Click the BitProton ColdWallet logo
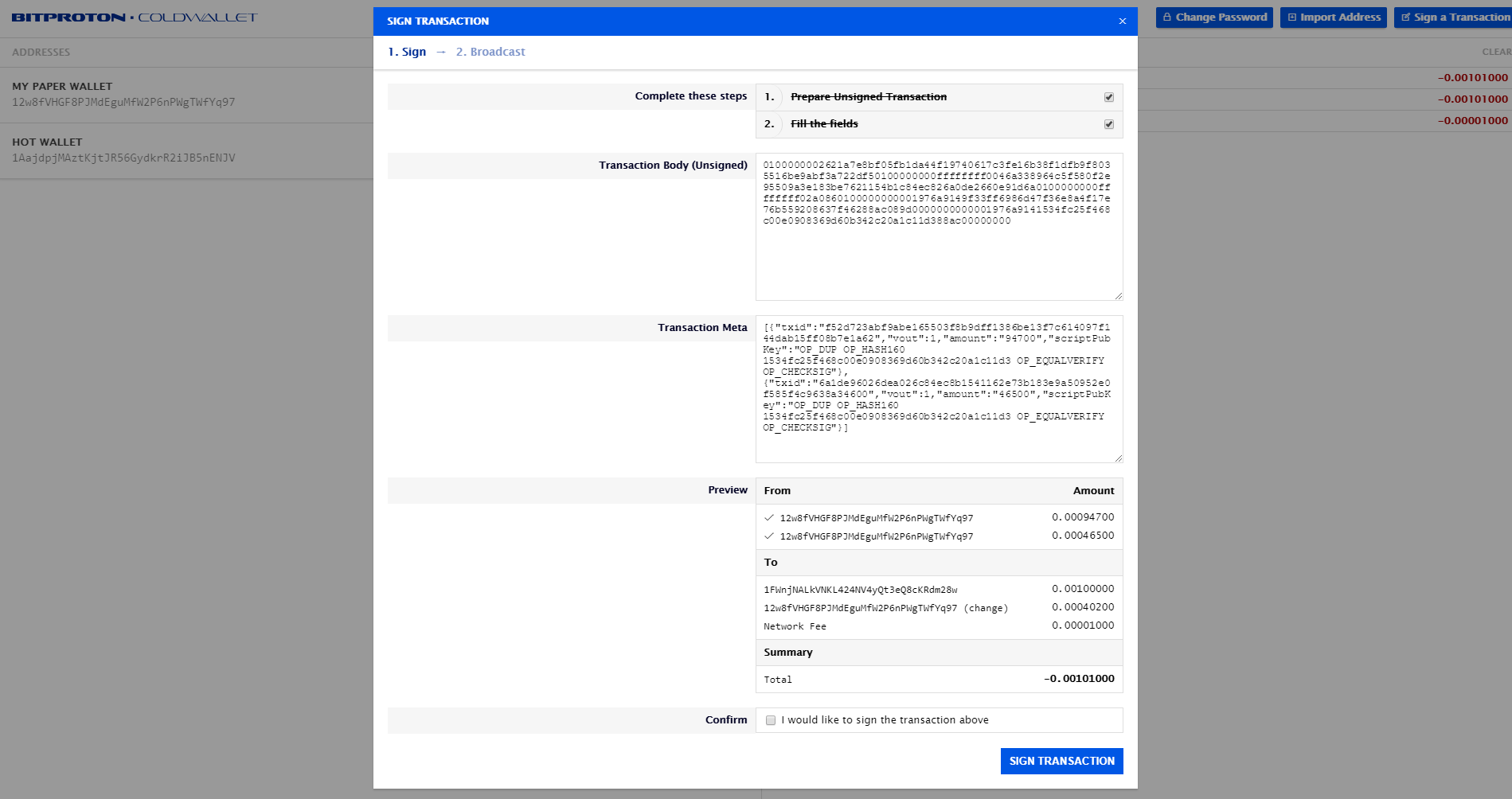 point(133,17)
